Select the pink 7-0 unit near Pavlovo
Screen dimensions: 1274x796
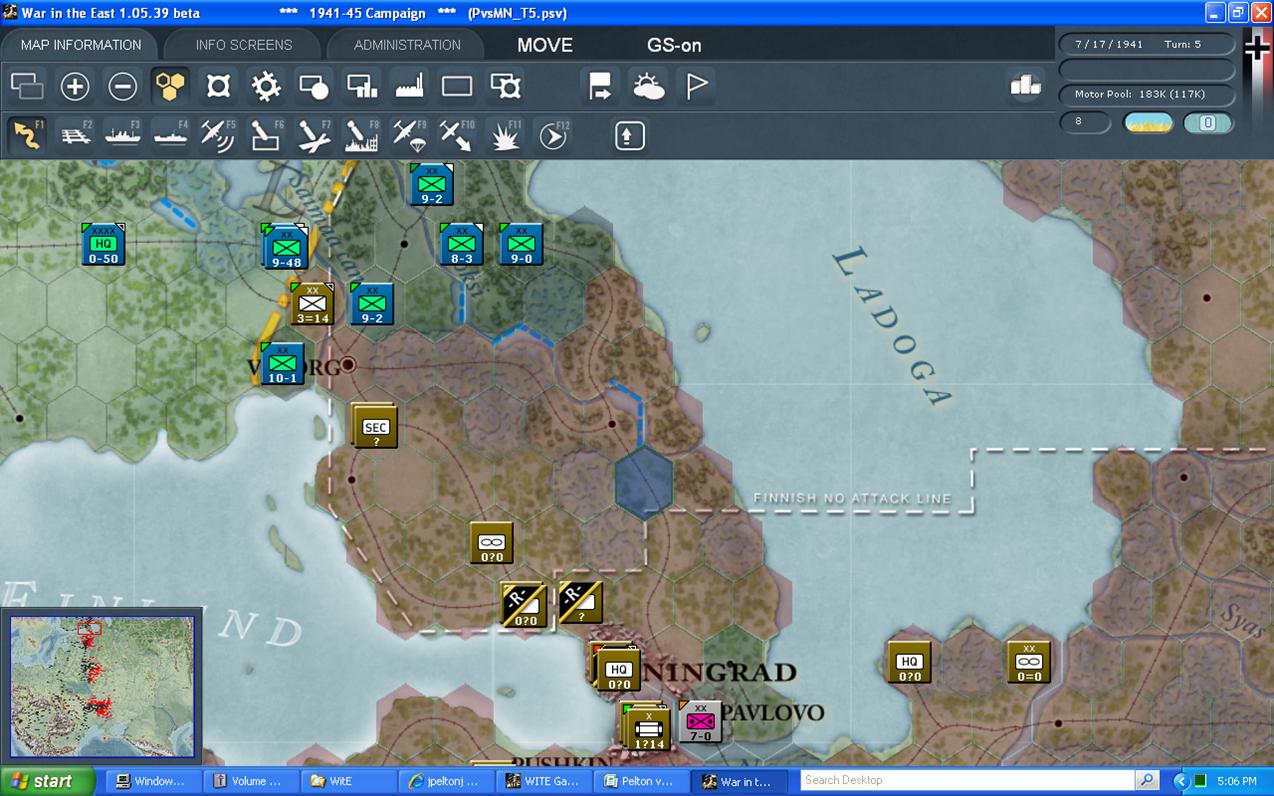point(700,721)
